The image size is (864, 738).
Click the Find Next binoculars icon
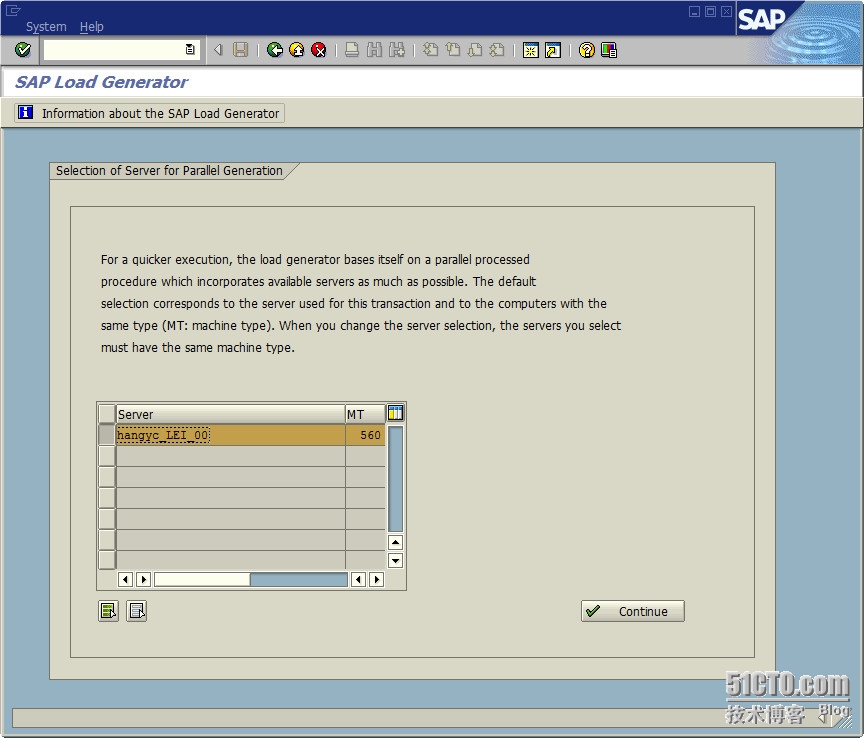(397, 50)
